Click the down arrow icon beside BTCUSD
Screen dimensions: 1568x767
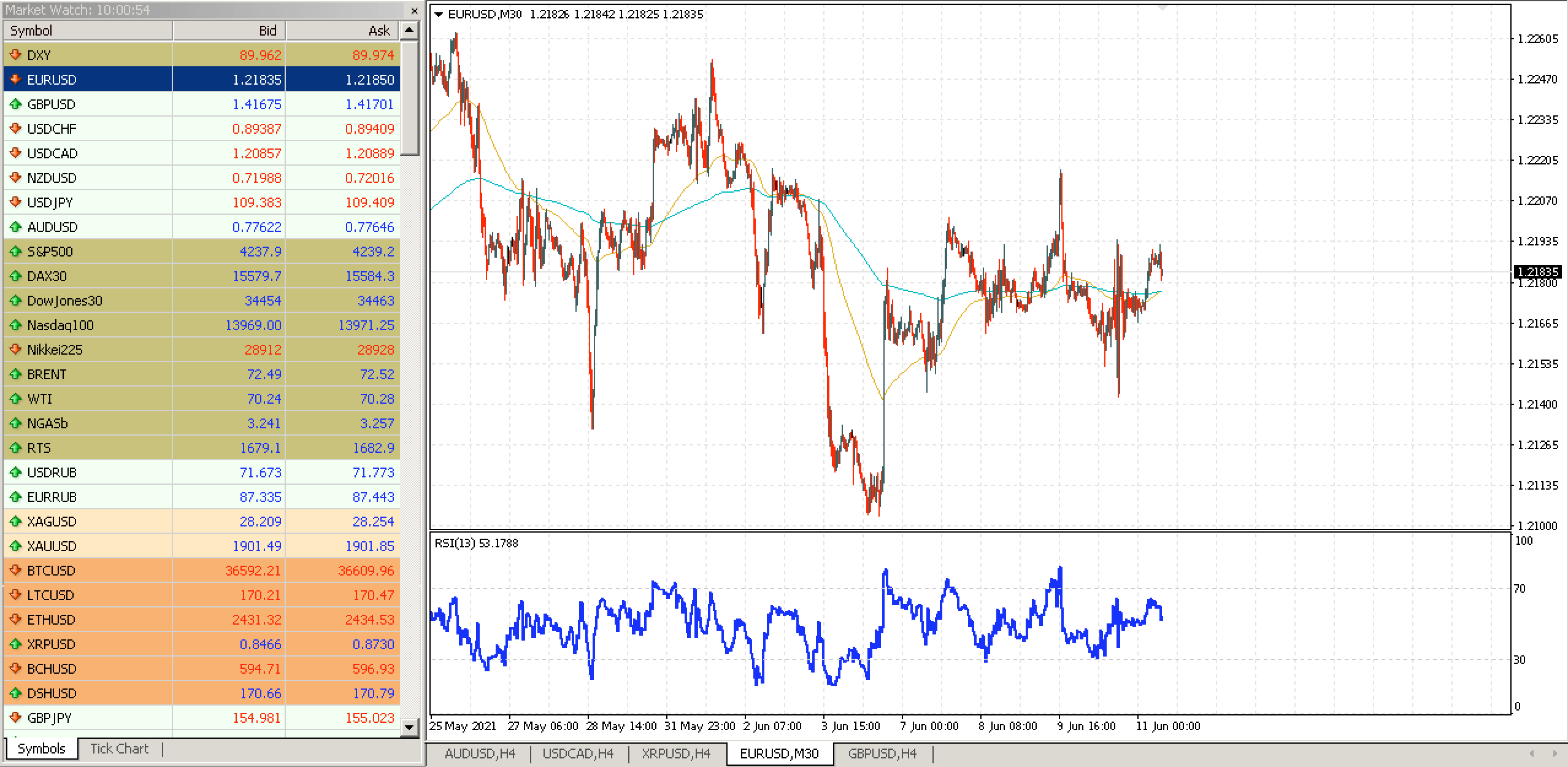[x=15, y=571]
